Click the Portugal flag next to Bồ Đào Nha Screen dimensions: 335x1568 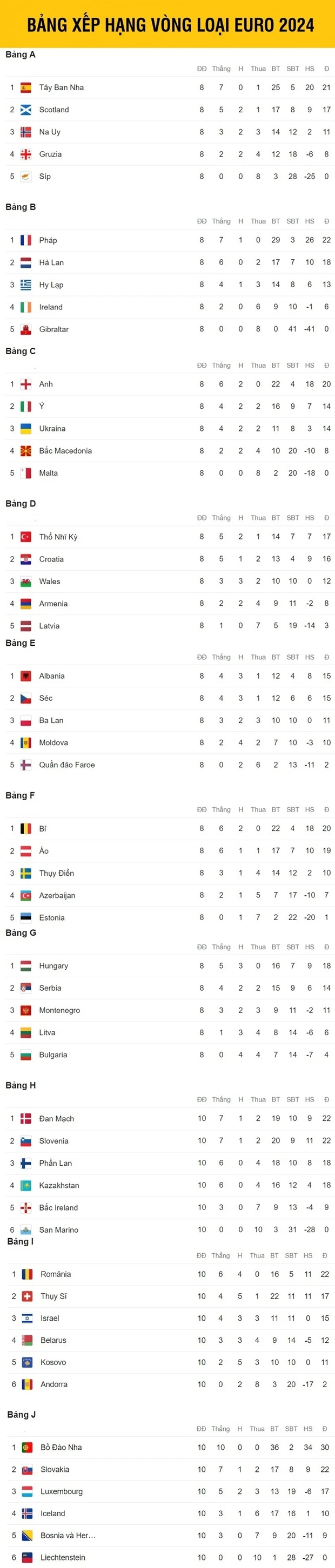pyautogui.click(x=27, y=1448)
